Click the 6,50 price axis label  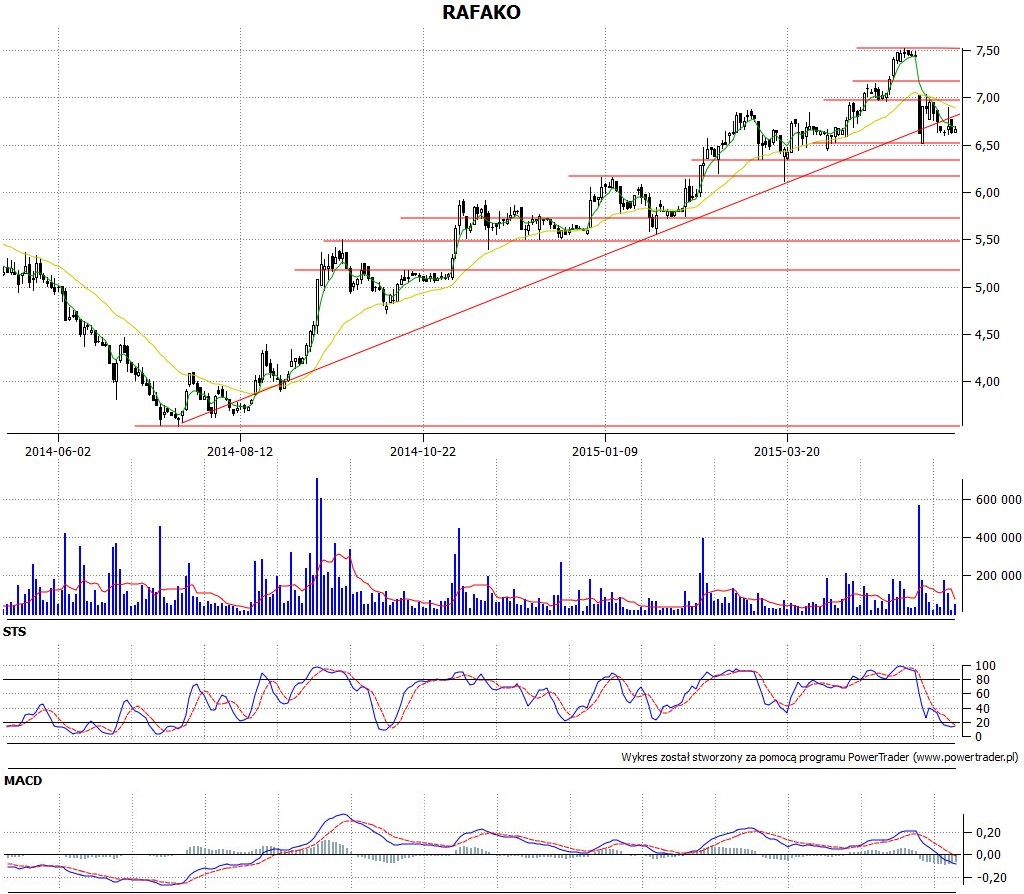(987, 146)
